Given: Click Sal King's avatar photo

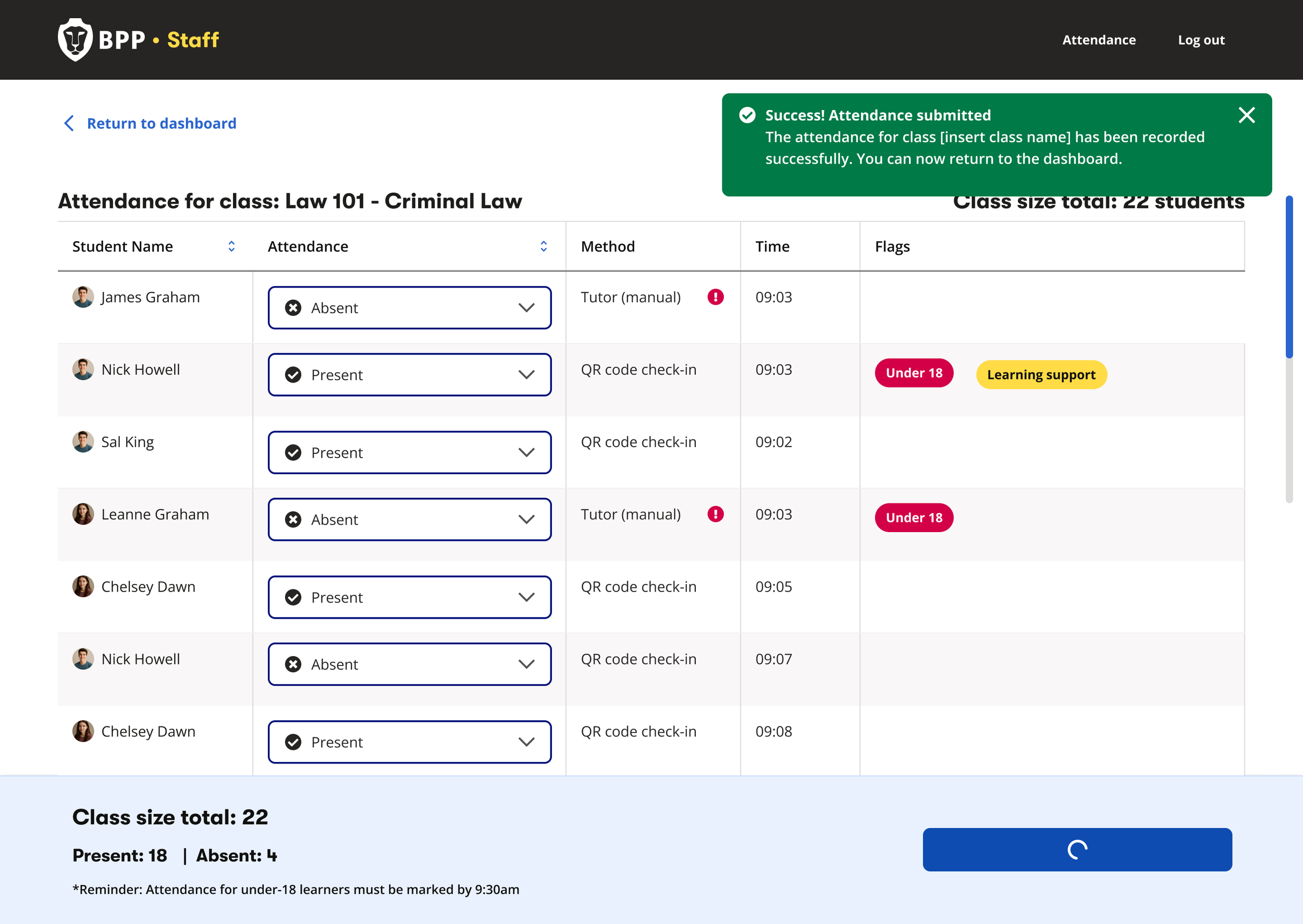Looking at the screenshot, I should click(83, 441).
